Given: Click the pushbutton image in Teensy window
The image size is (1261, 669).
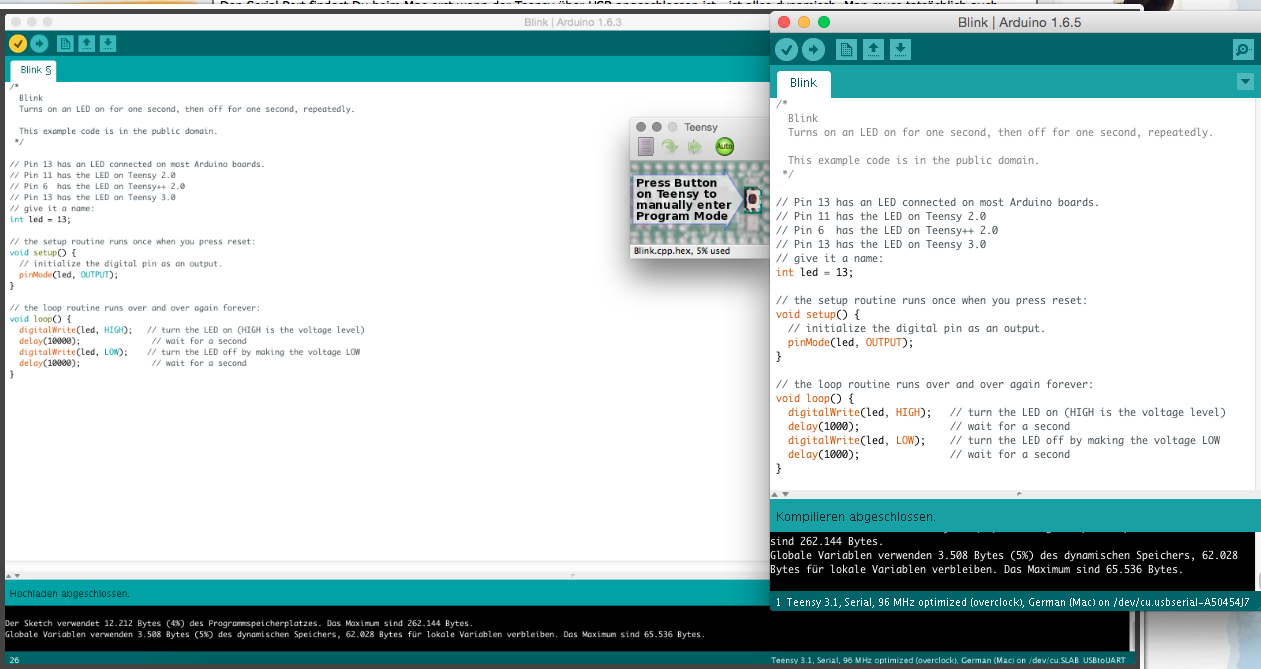Looking at the screenshot, I should coord(752,201).
